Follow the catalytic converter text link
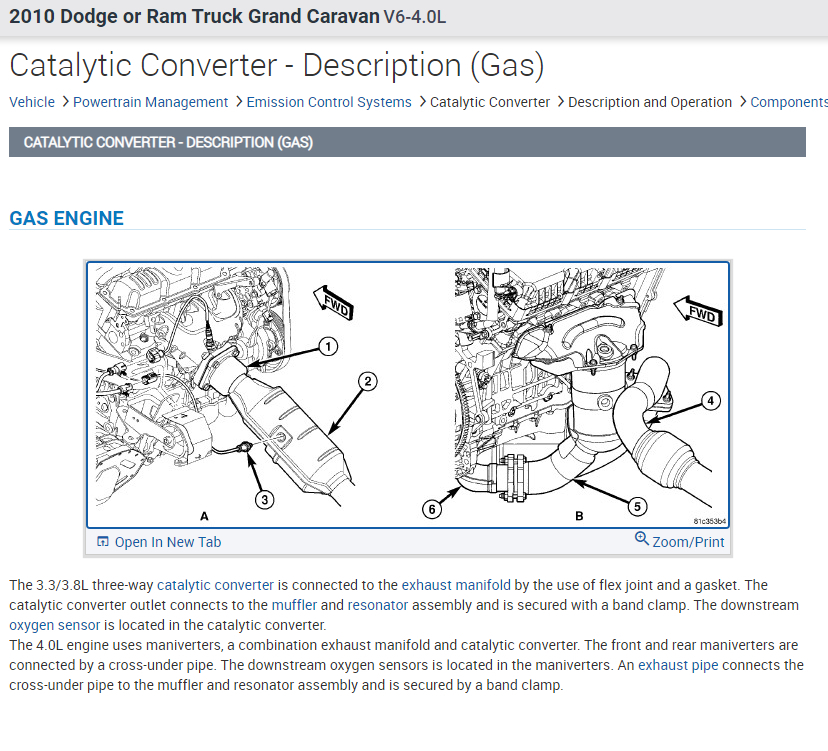This screenshot has height=751, width=828. tap(215, 585)
